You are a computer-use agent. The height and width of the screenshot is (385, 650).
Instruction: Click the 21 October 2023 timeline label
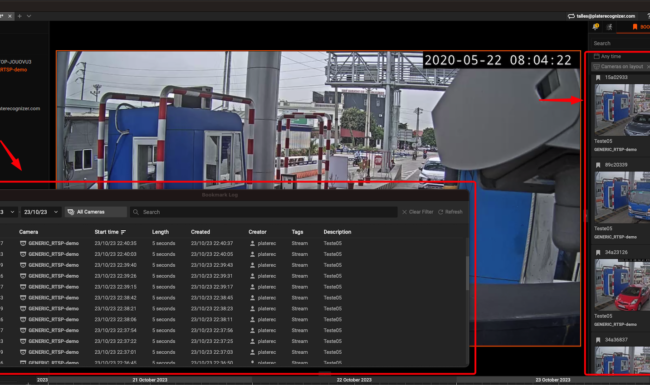(150, 380)
